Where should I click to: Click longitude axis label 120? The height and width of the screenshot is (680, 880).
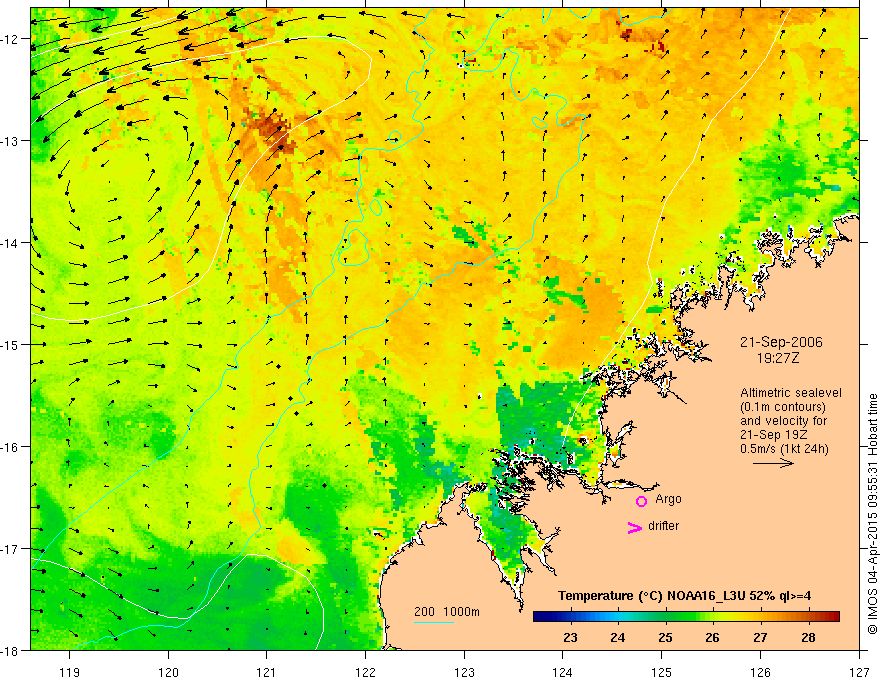168,672
